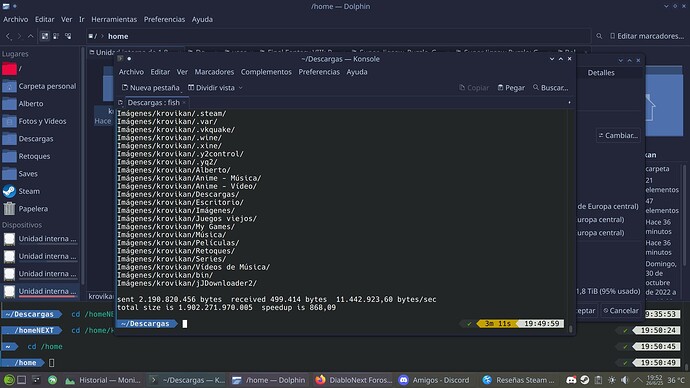Open Saves place in sidebar

coord(40,174)
